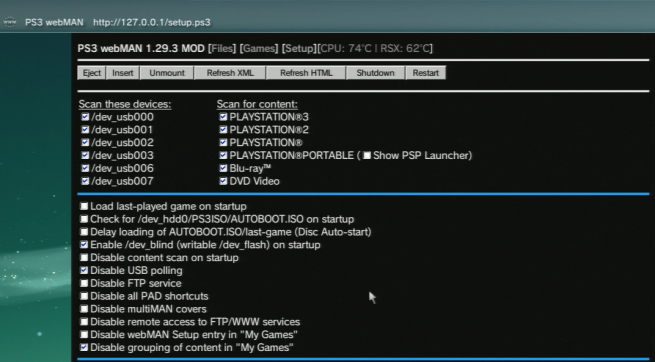This screenshot has width=655, height=362.
Task: Toggle Disable USB polling checkbox
Action: tap(84, 271)
